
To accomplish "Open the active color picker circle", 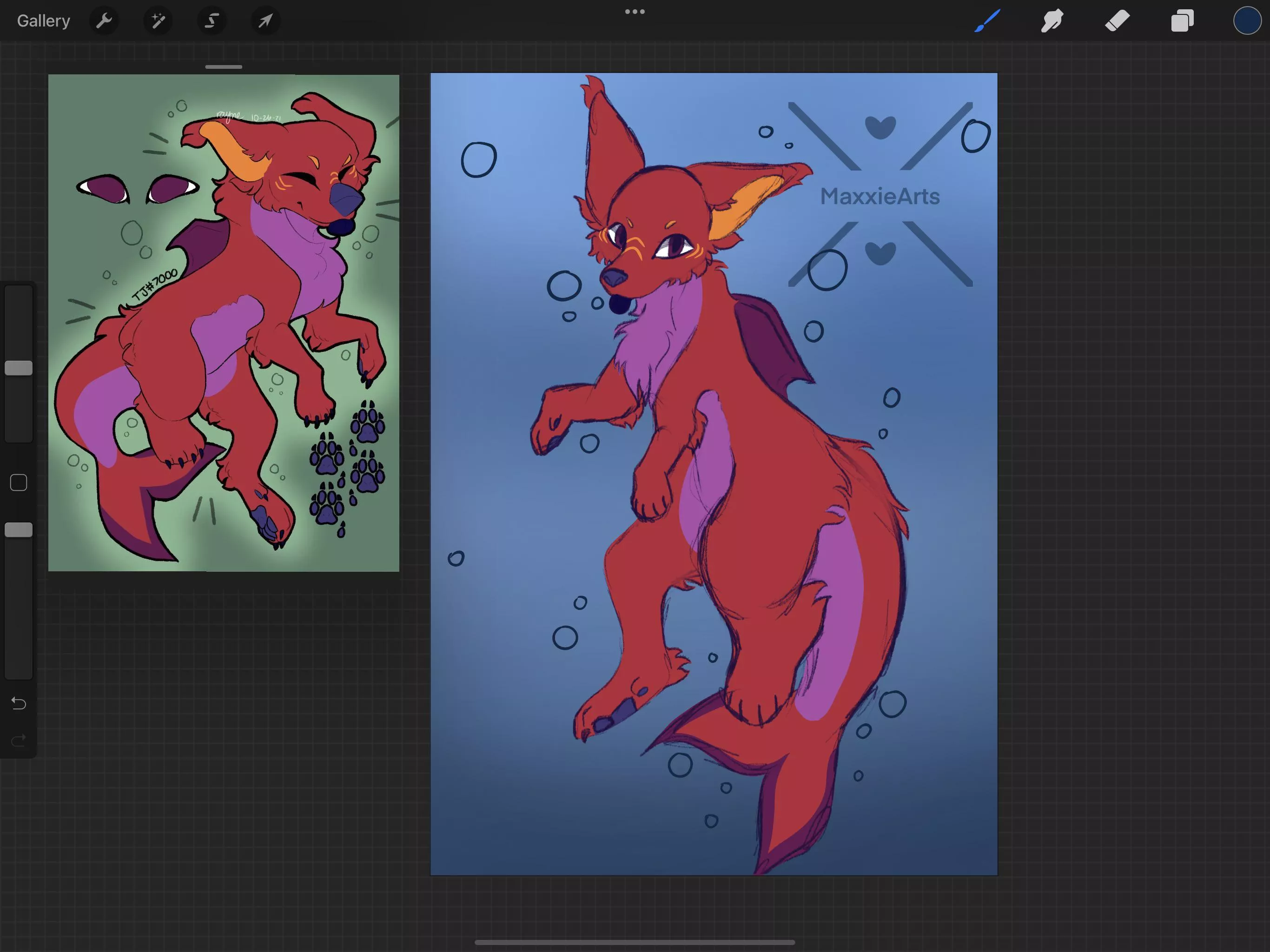I will tap(1246, 21).
